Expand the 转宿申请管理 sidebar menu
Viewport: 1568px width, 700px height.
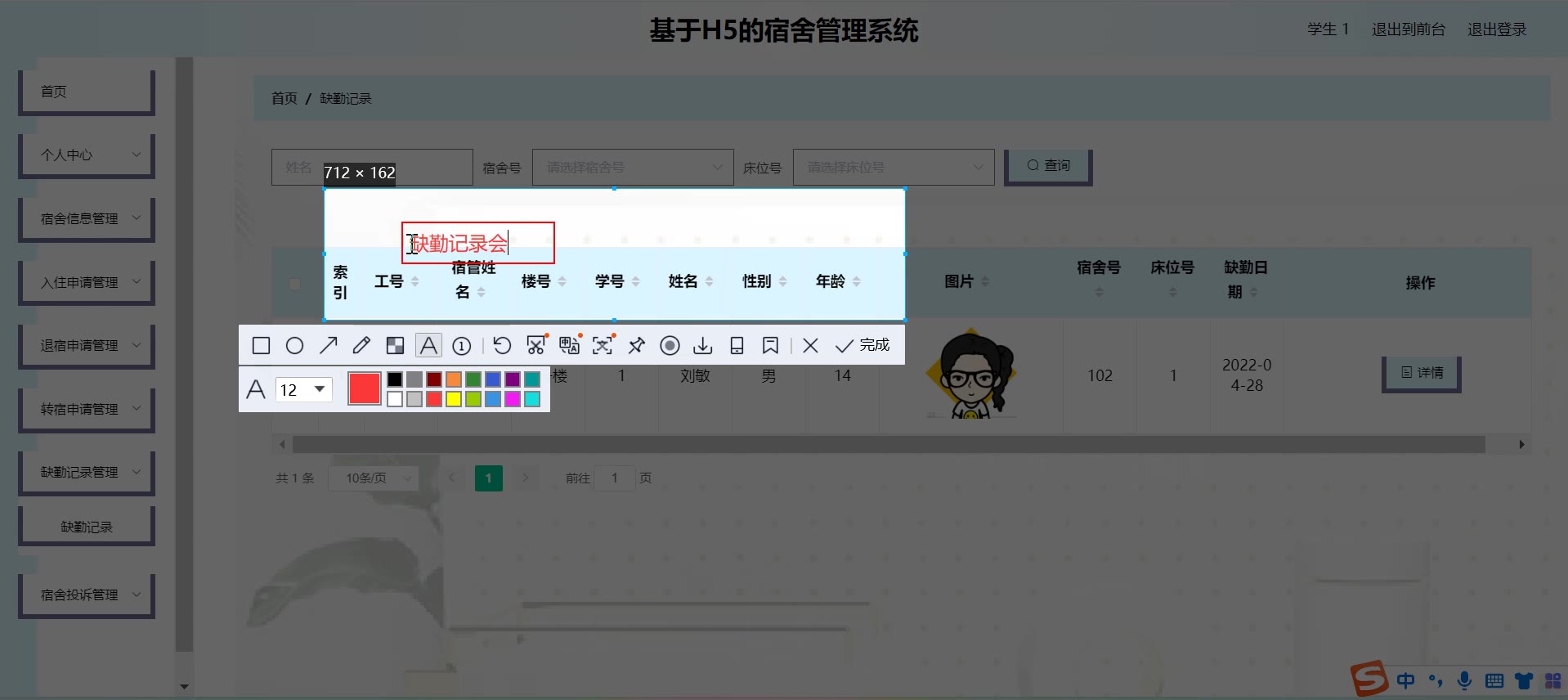click(x=87, y=409)
